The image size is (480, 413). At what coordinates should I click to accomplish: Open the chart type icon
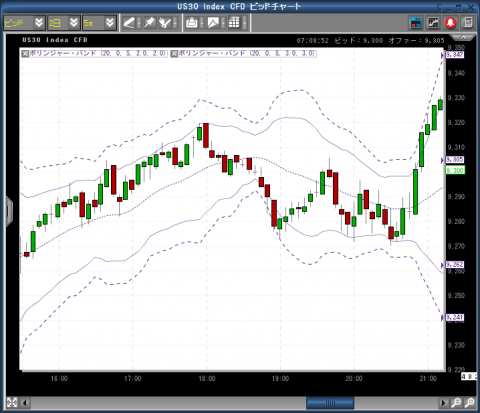tap(213, 23)
